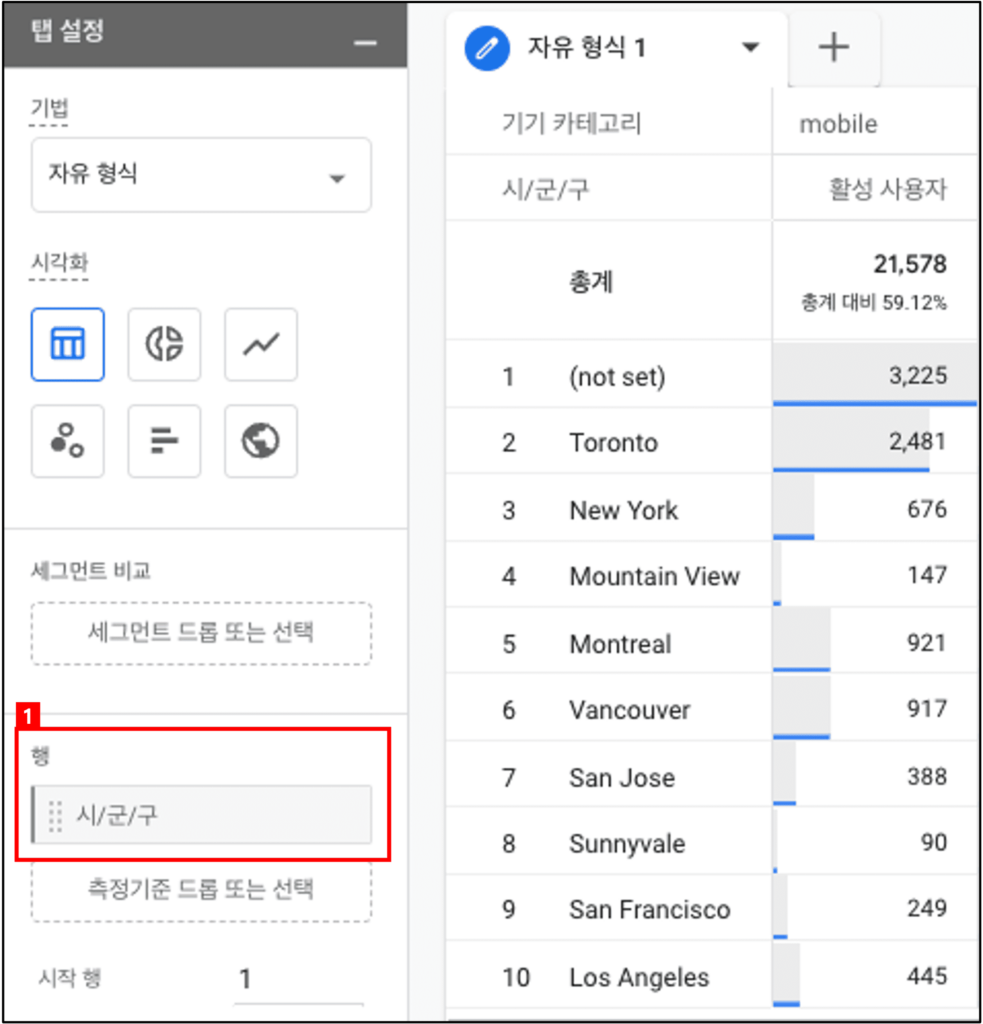This screenshot has height=1024, width=983.
Task: Click the Toronto row
Action: [712, 442]
